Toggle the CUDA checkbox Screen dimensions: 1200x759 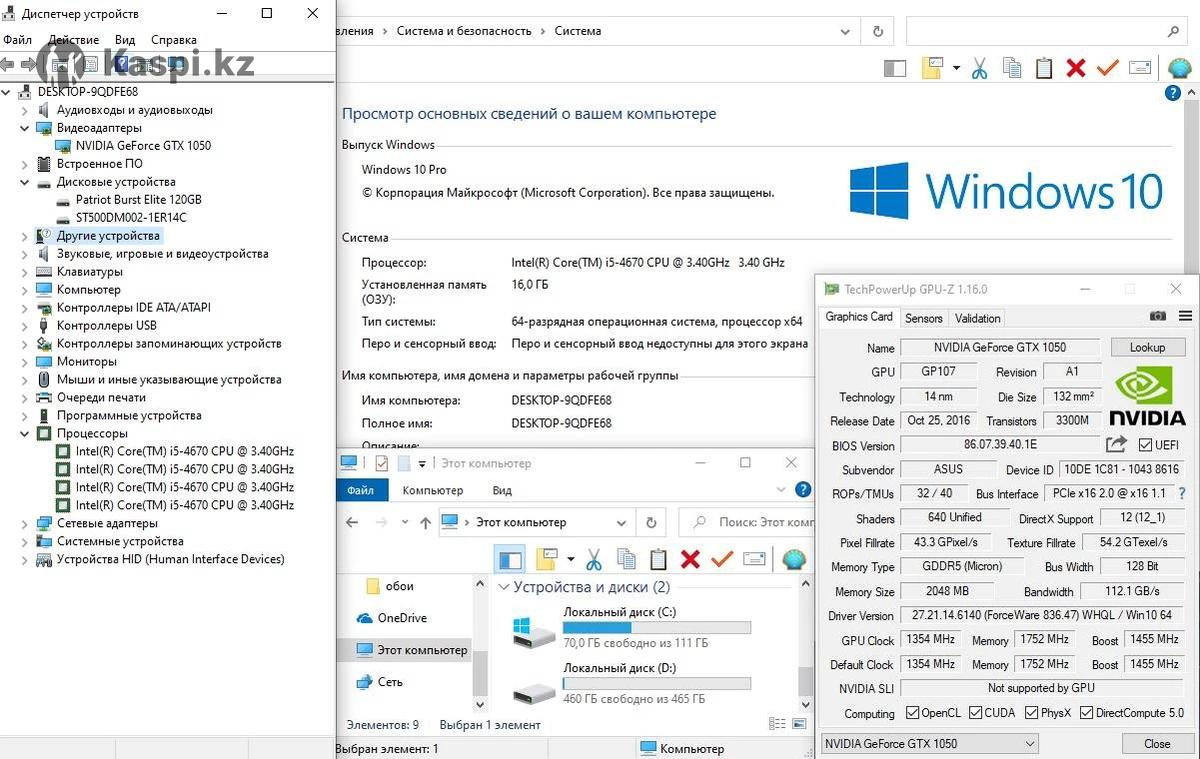pos(976,713)
